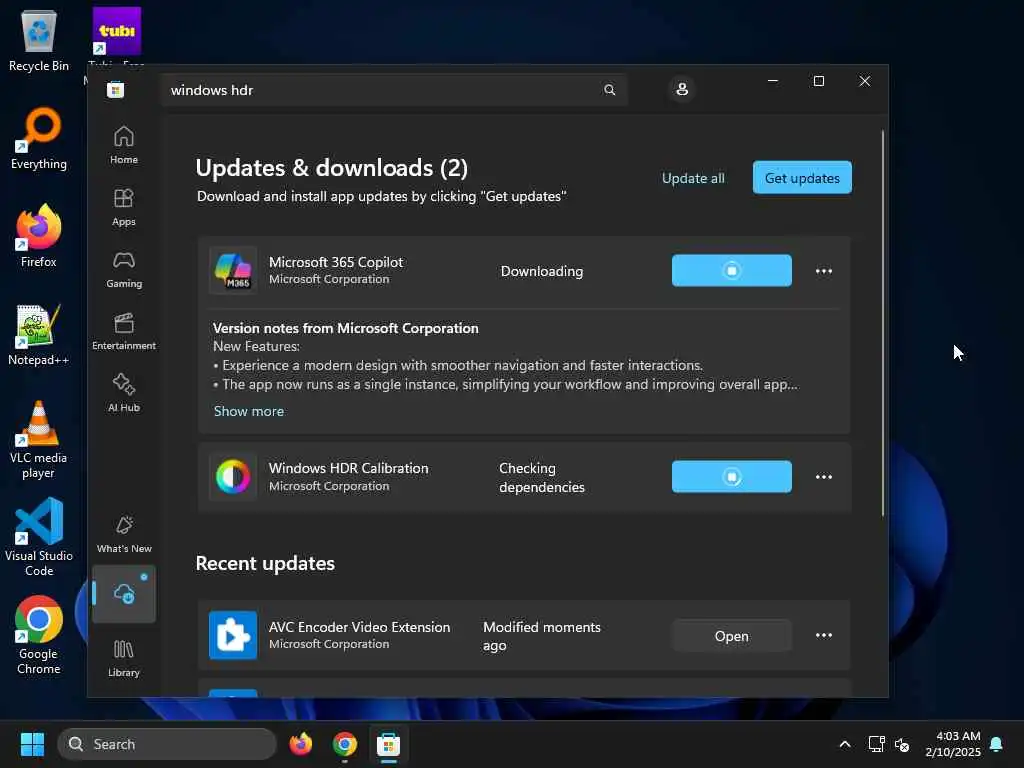
Task: Open the Windows Start menu
Action: point(32,744)
